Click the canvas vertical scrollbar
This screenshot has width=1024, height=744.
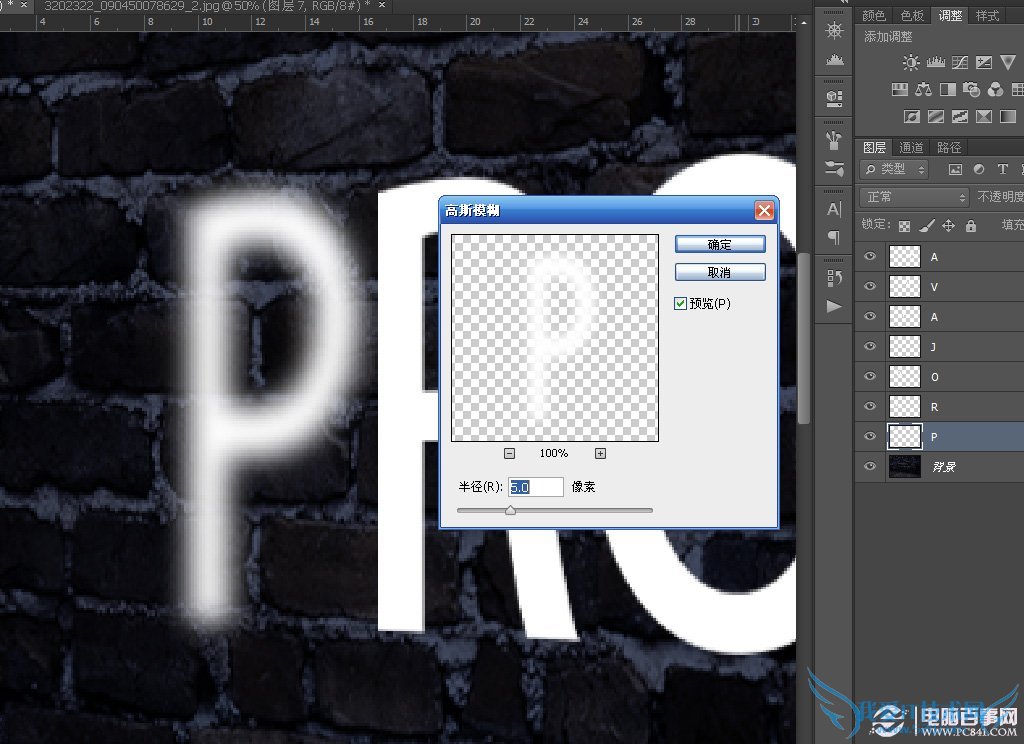click(x=803, y=338)
